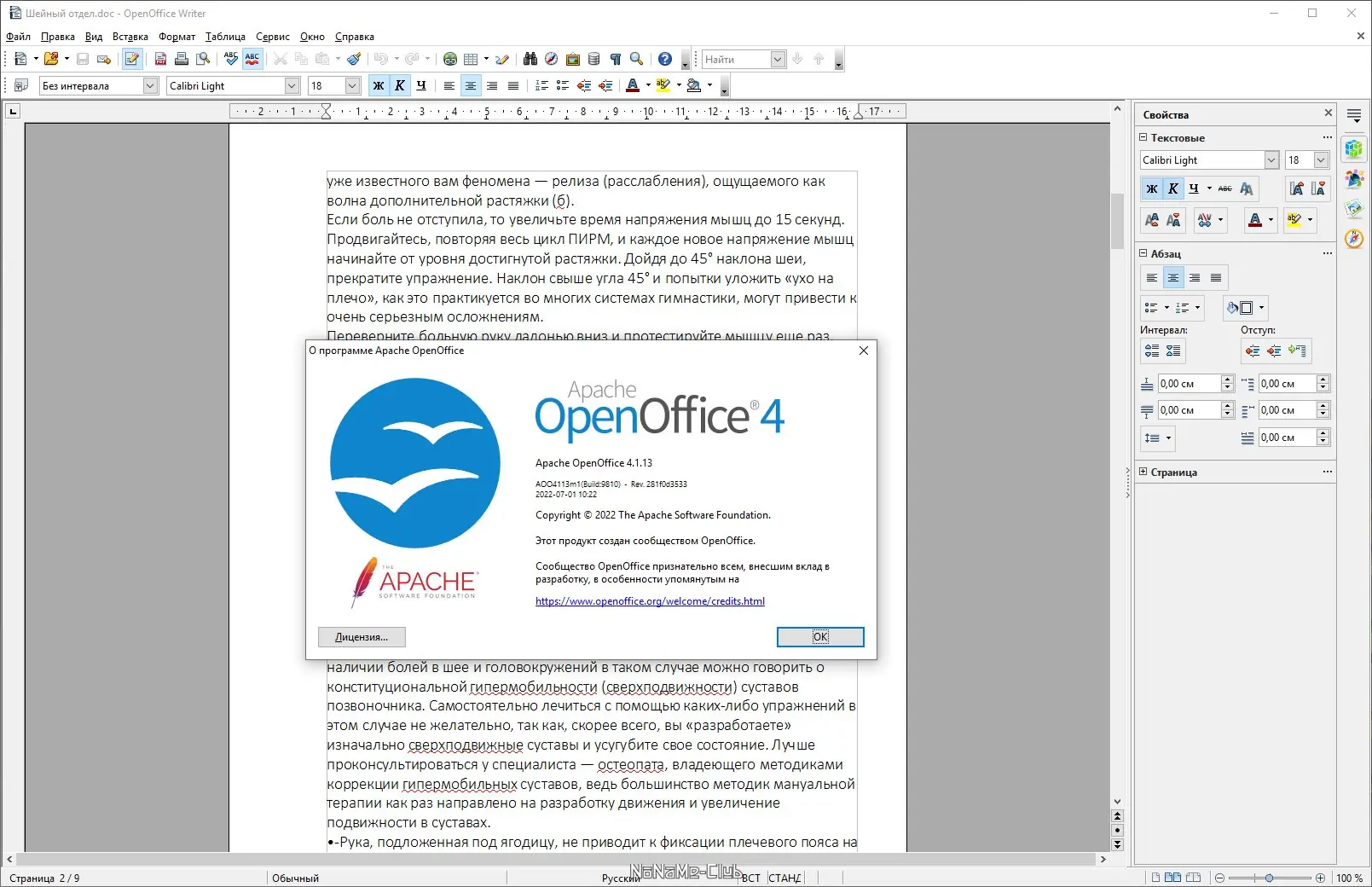1372x887 pixels.
Task: Open the Таблица menu
Action: [225, 37]
